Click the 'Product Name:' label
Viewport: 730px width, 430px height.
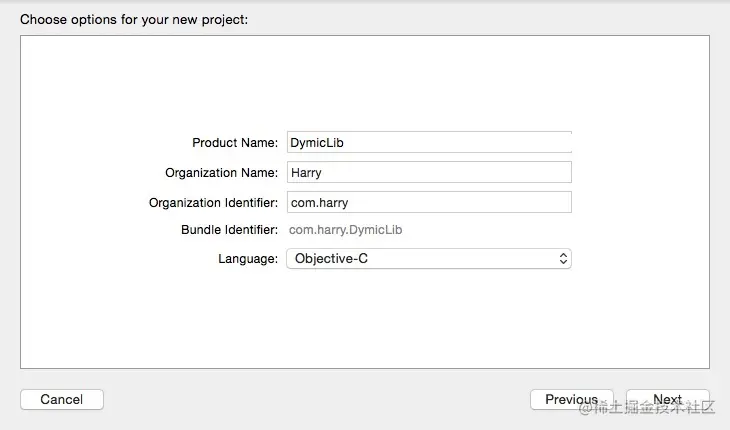tap(235, 143)
